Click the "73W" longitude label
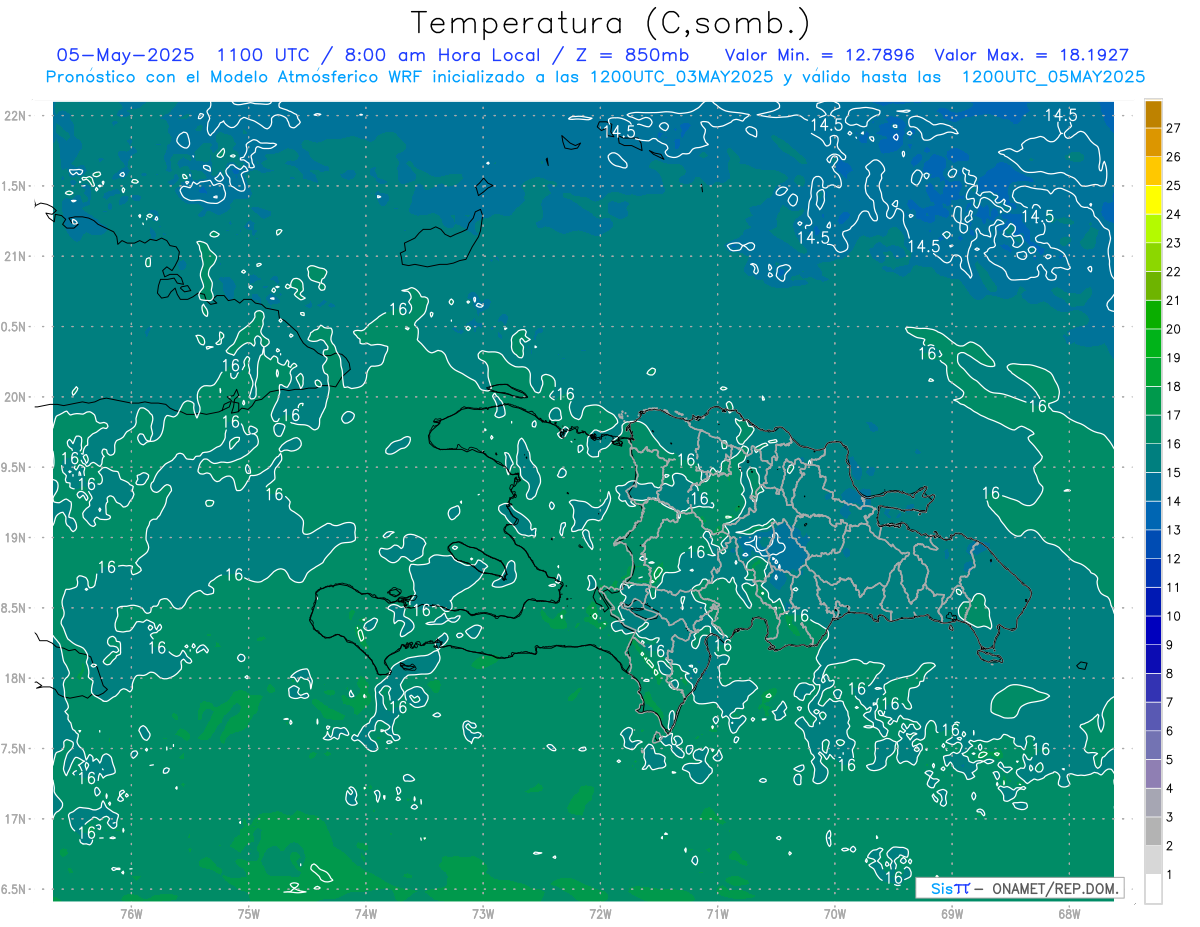The width and height of the screenshot is (1200, 927). point(483,913)
